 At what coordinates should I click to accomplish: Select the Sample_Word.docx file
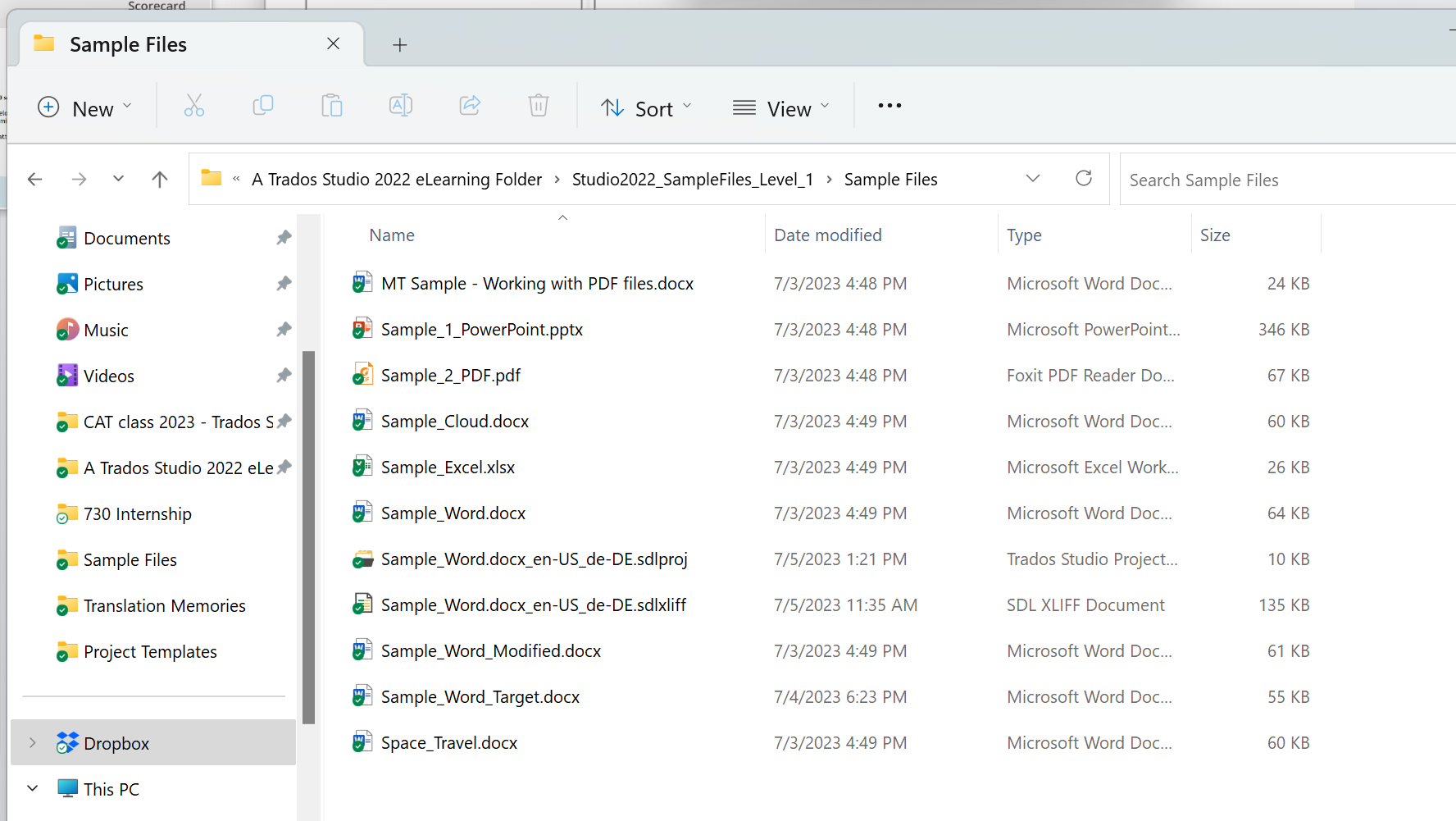(453, 513)
